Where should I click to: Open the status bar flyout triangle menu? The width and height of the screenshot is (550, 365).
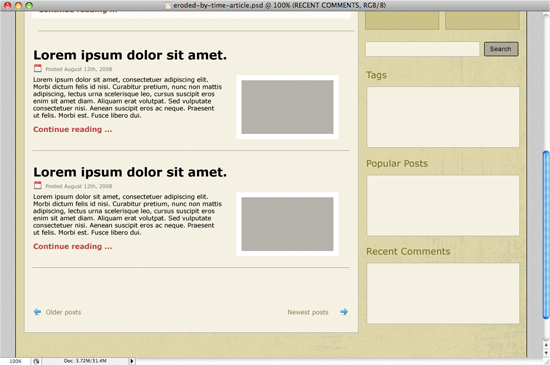[132, 361]
